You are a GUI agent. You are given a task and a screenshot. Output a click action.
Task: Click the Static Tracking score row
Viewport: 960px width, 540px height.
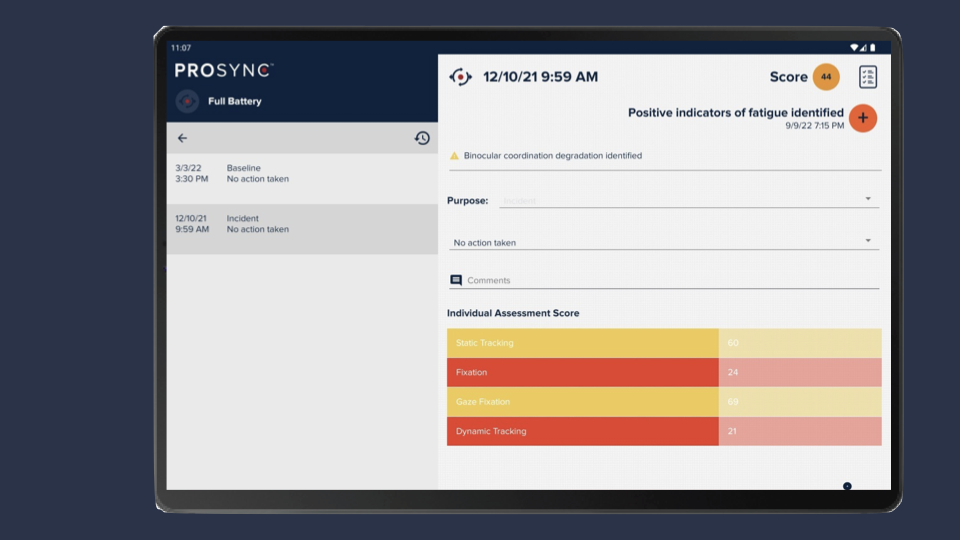tap(664, 343)
